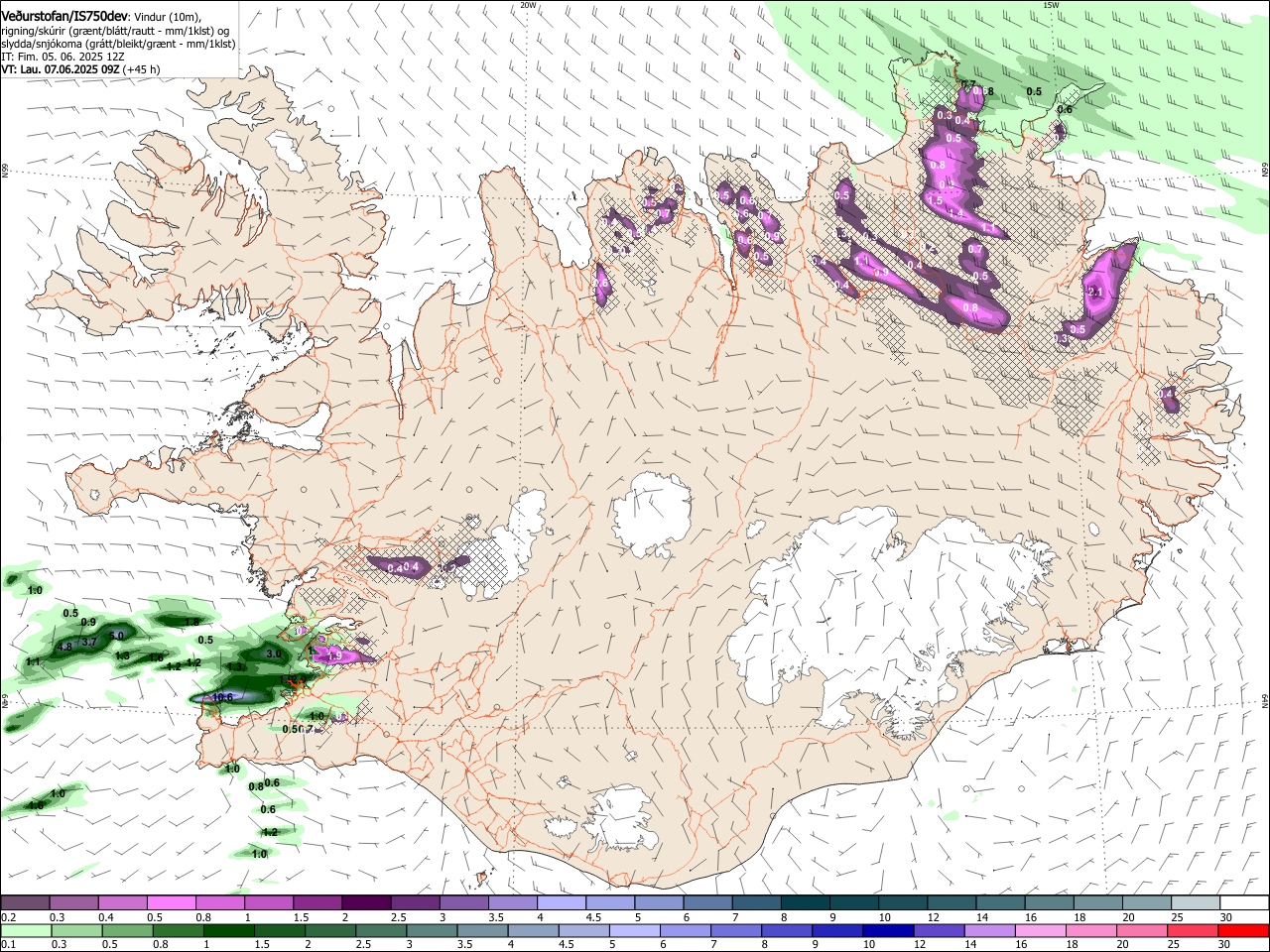The width and height of the screenshot is (1270, 952).
Task: Click the bright pink 0.5 swatch on the upper scale
Action: 171,902
